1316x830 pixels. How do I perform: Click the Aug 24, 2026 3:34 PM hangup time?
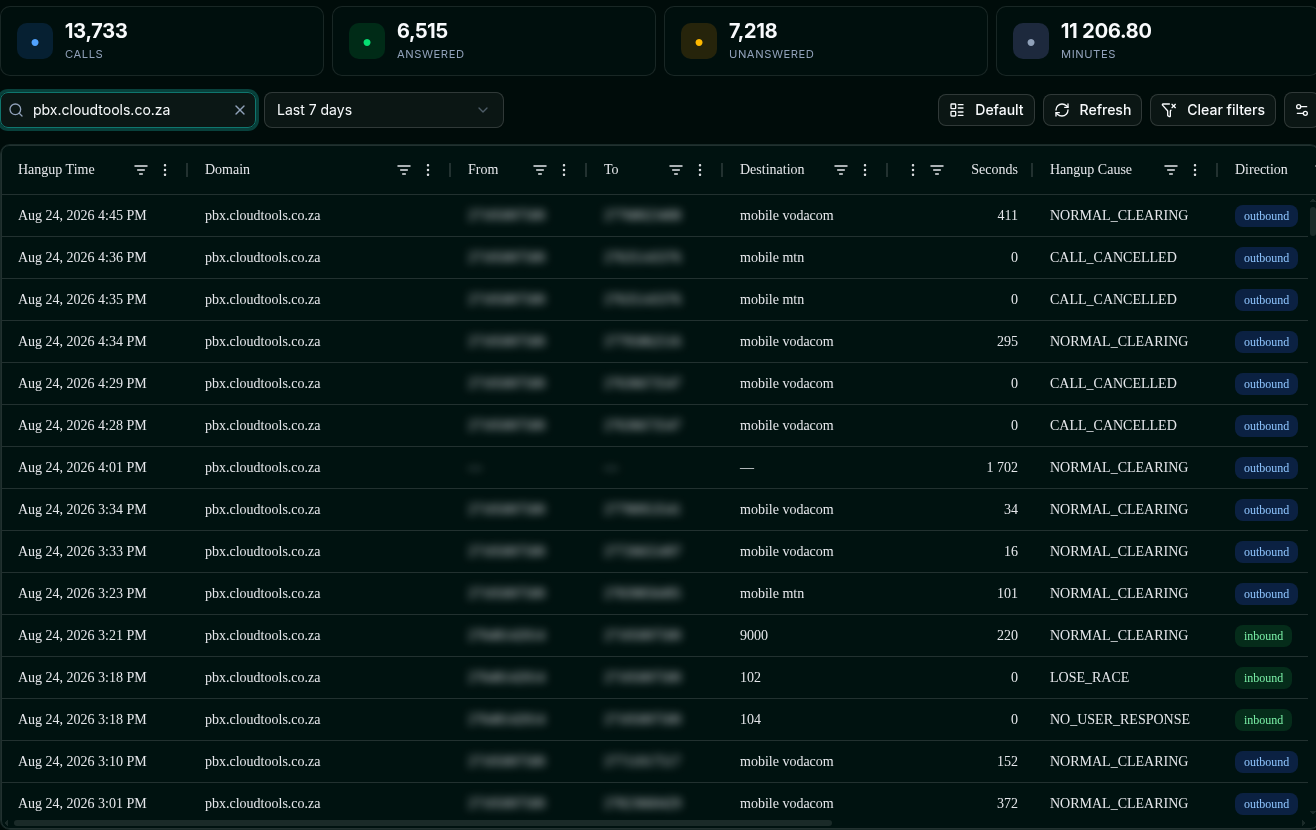point(82,510)
